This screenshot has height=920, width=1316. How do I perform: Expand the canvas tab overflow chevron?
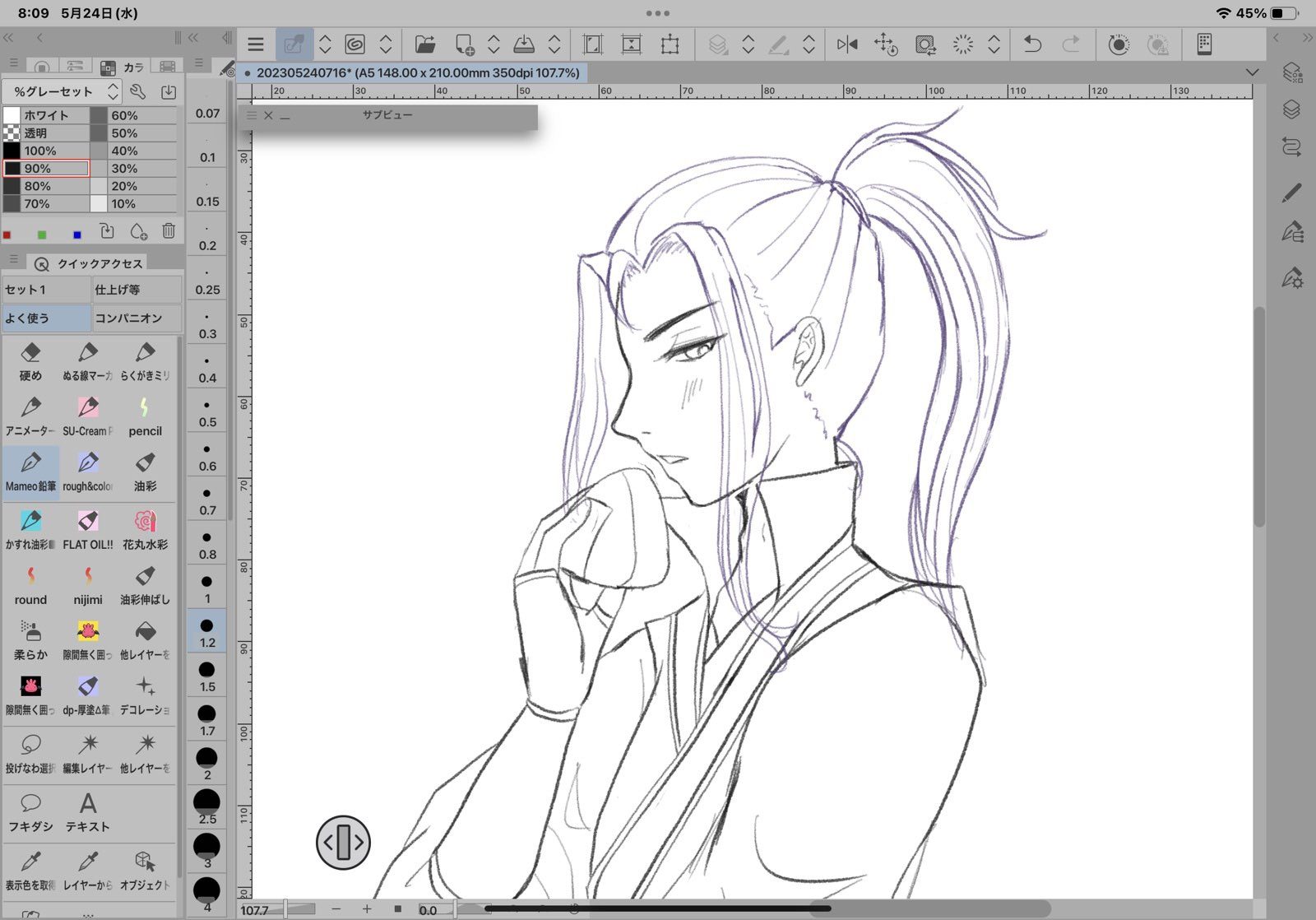click(x=1252, y=72)
